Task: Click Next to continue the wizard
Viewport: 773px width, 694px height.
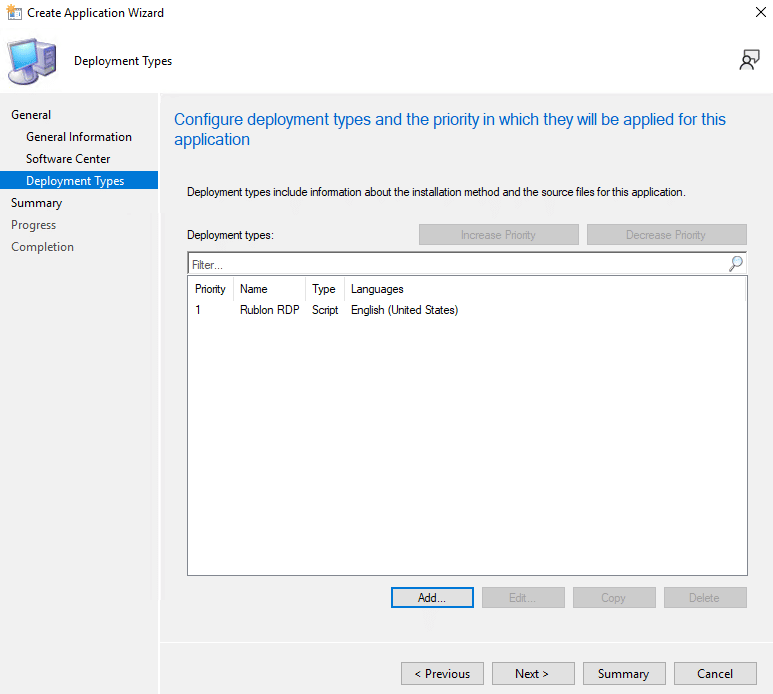Action: pyautogui.click(x=531, y=674)
